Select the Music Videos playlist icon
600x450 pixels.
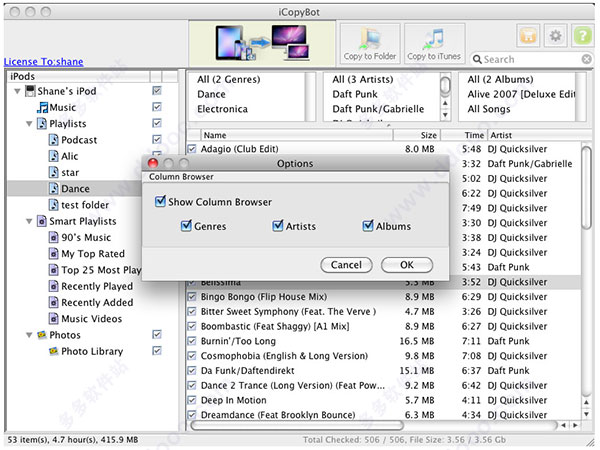[x=54, y=319]
